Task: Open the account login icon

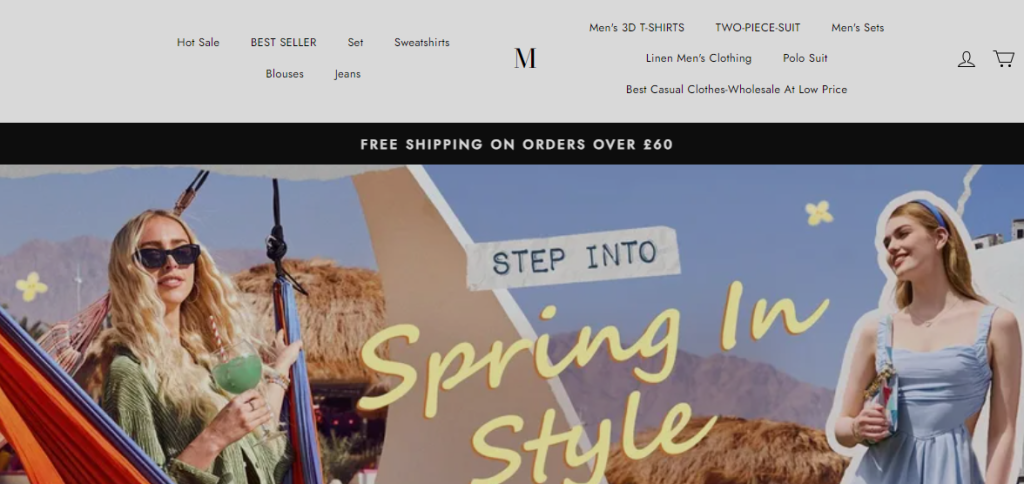Action: pyautogui.click(x=966, y=59)
